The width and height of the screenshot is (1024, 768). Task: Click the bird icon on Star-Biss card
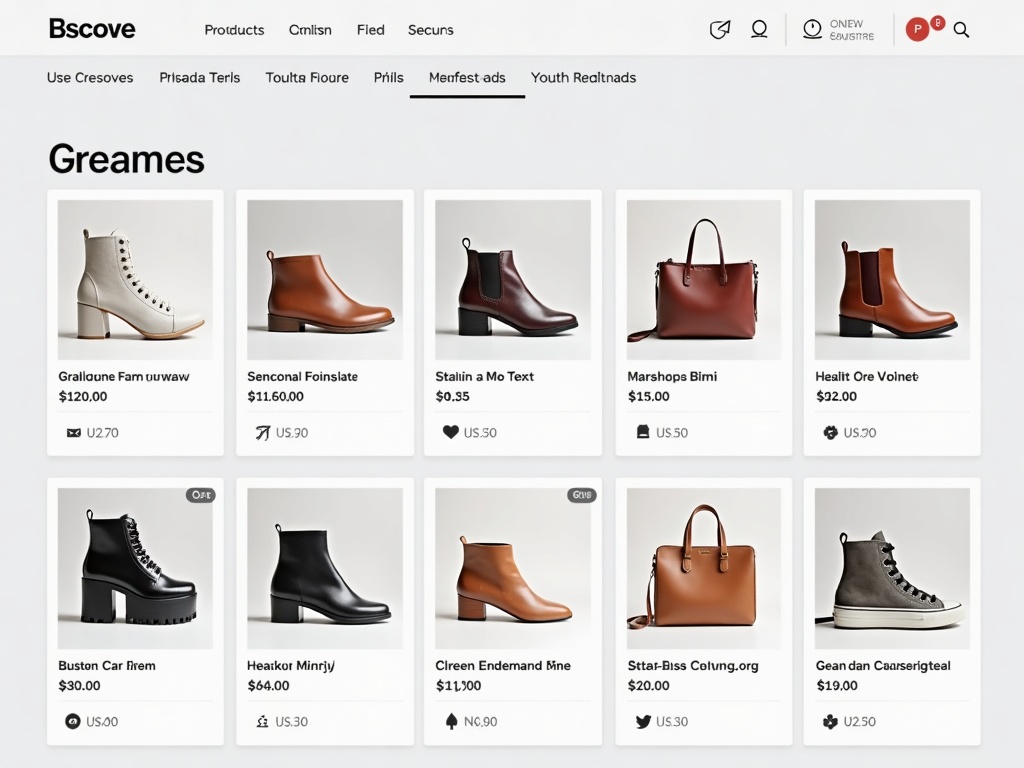point(643,721)
